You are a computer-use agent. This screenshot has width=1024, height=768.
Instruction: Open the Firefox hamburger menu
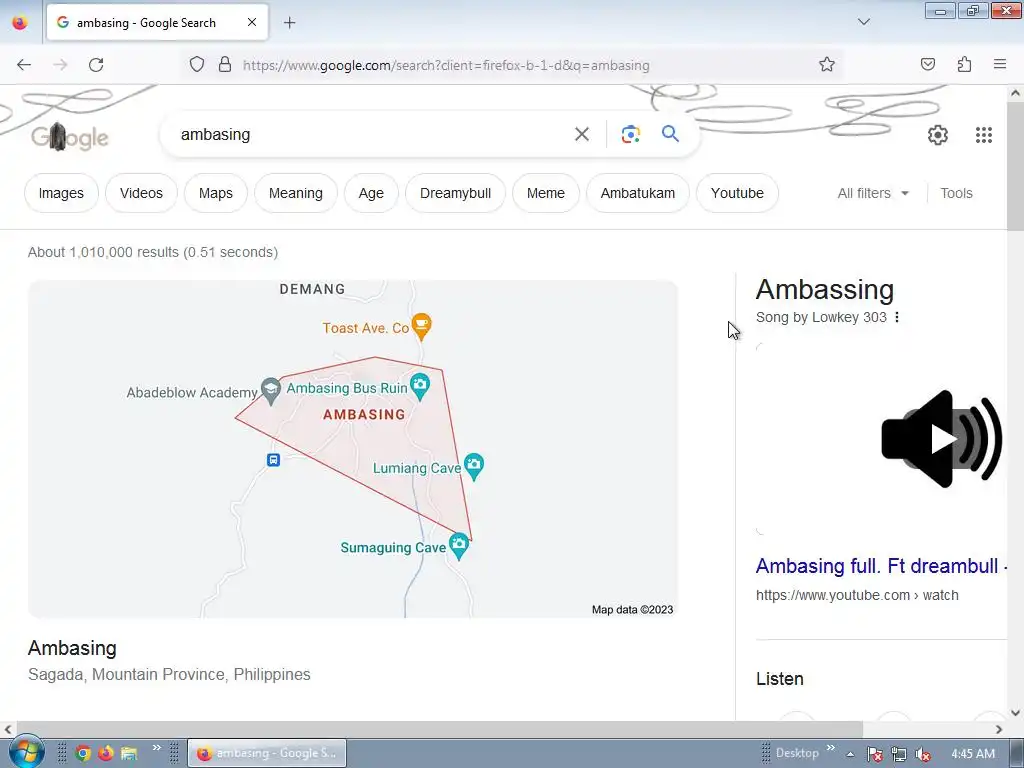pyautogui.click(x=1000, y=64)
